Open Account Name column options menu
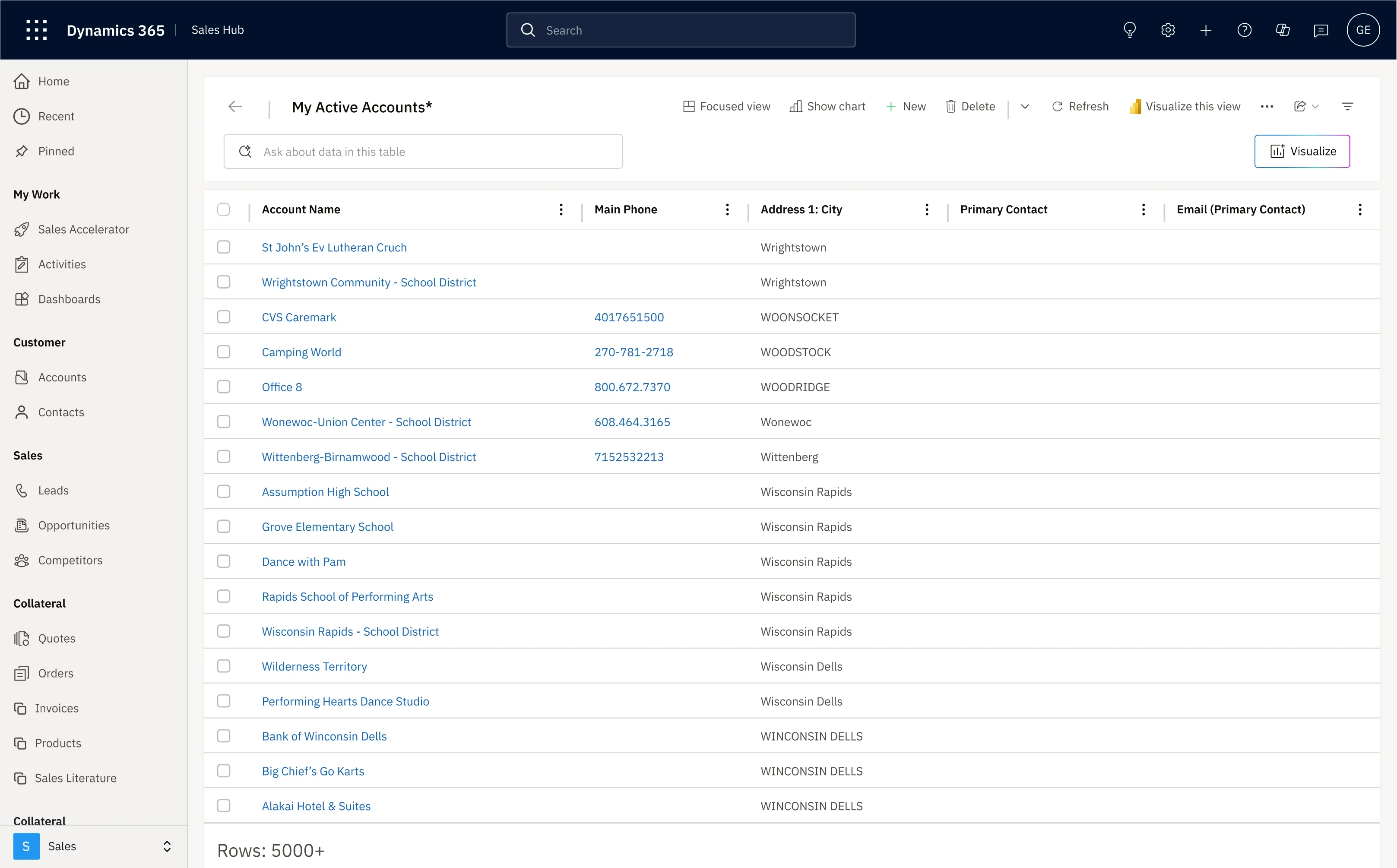The image size is (1397, 868). click(x=561, y=209)
